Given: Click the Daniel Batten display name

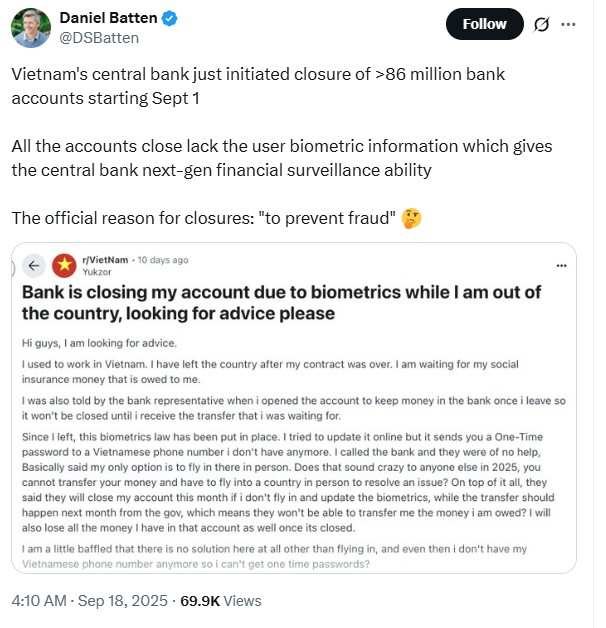Looking at the screenshot, I should click(108, 18).
